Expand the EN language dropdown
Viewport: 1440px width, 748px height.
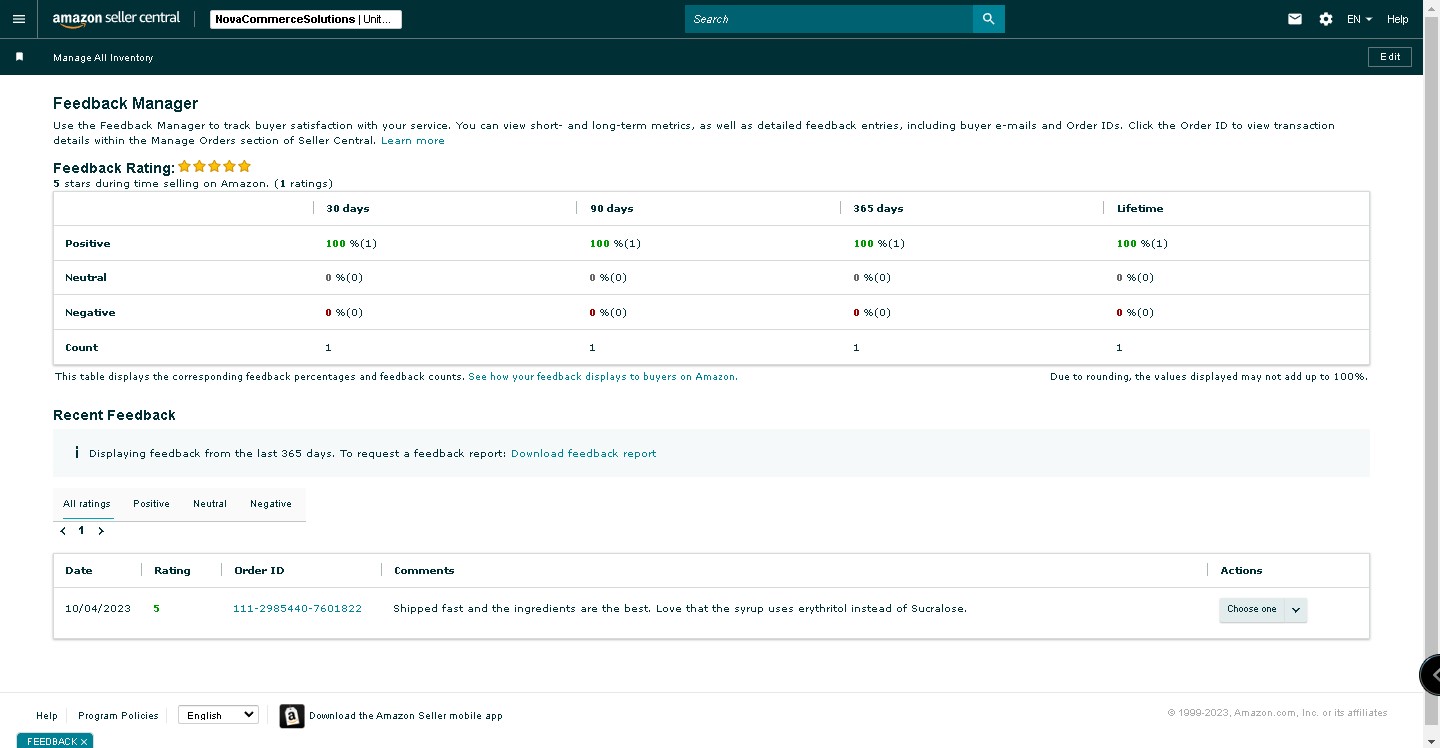pyautogui.click(x=1359, y=19)
